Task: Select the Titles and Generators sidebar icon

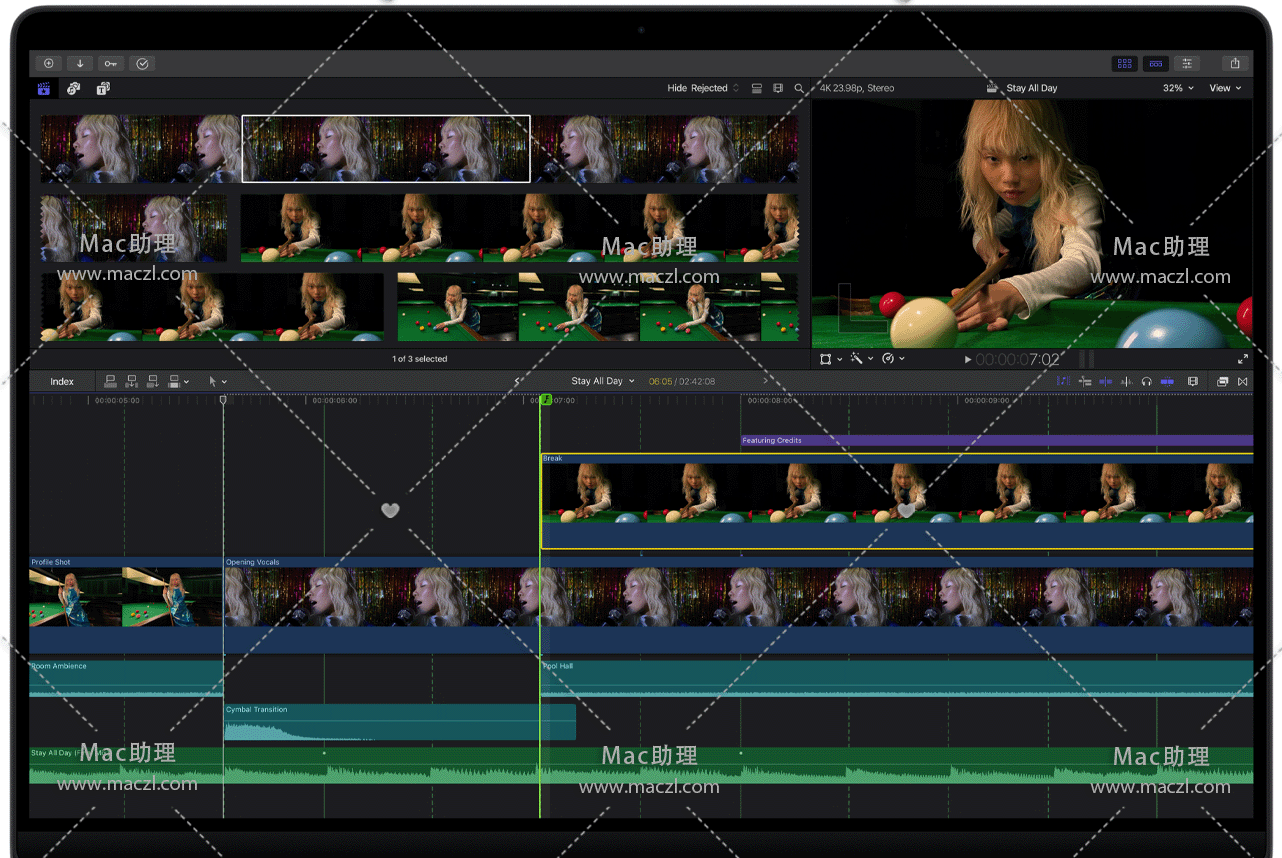Action: [x=103, y=89]
